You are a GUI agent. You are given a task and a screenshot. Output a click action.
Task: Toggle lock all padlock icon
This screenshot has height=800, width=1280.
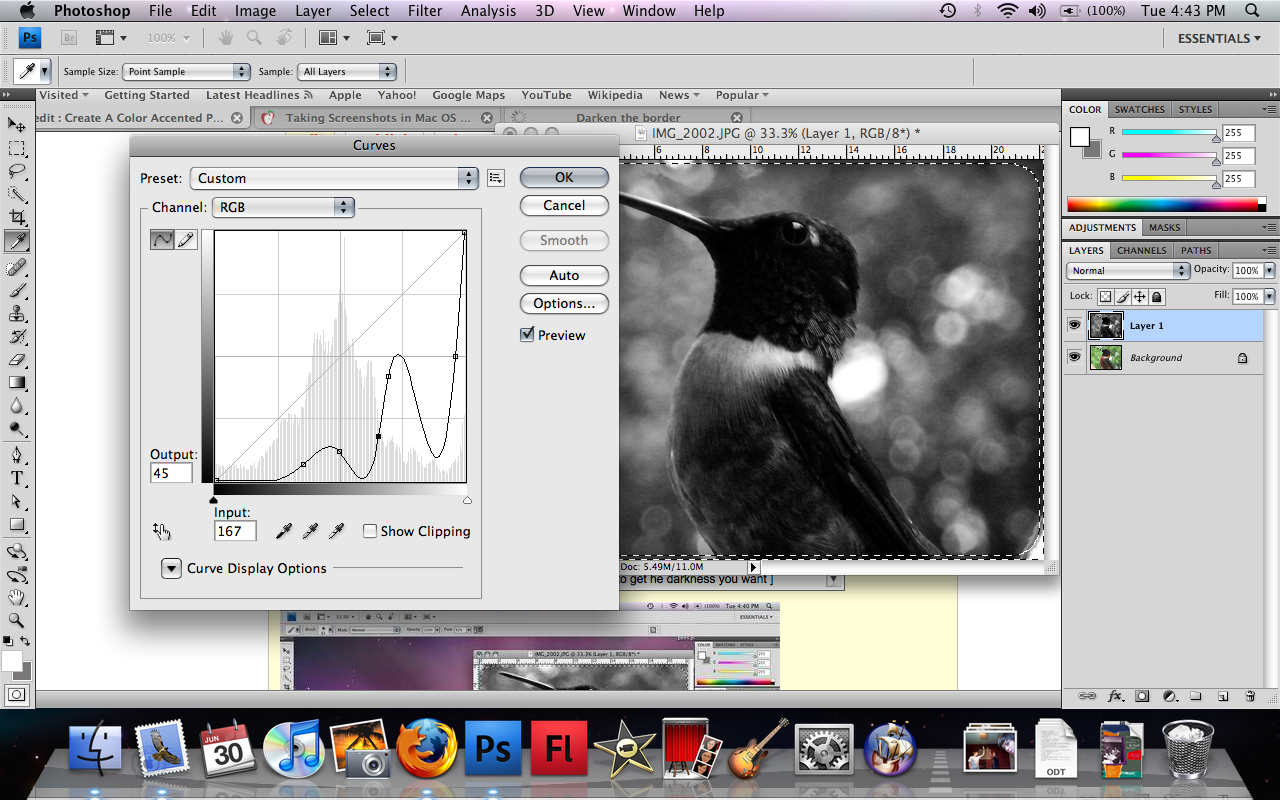click(x=1156, y=297)
